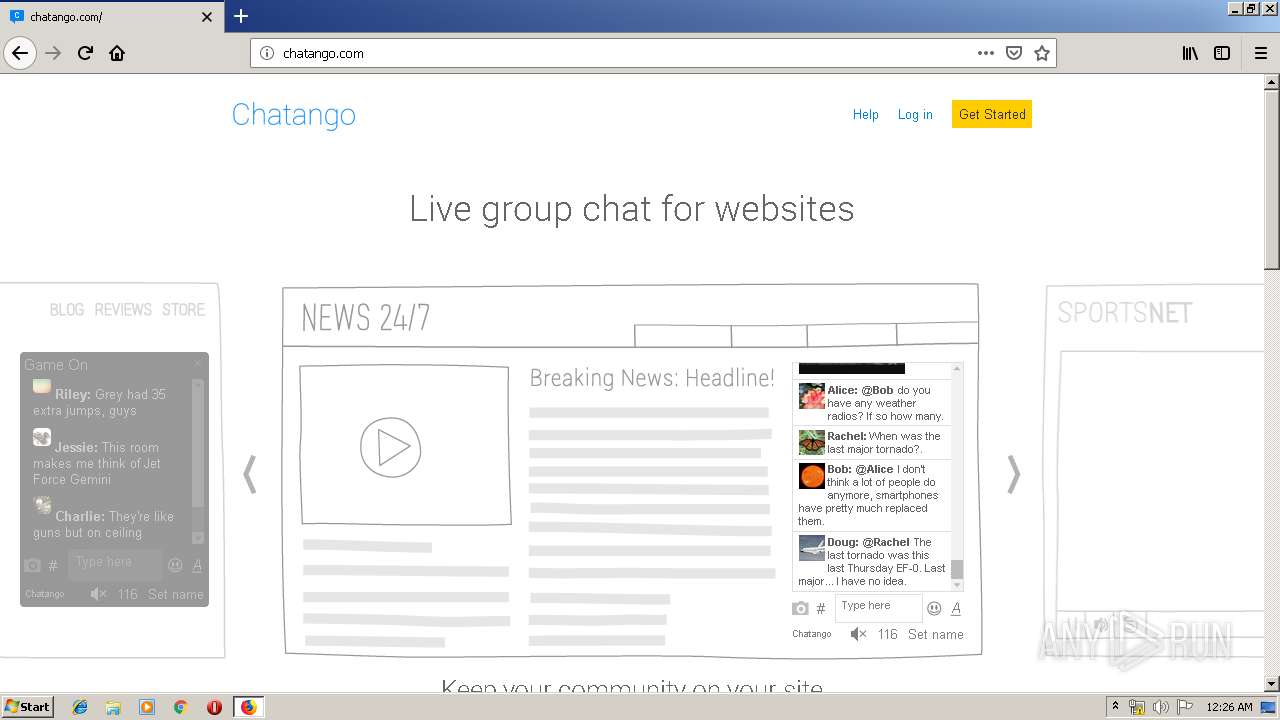Open the Chatango logo link
Viewport: 1280px width, 720px height.
click(x=293, y=115)
